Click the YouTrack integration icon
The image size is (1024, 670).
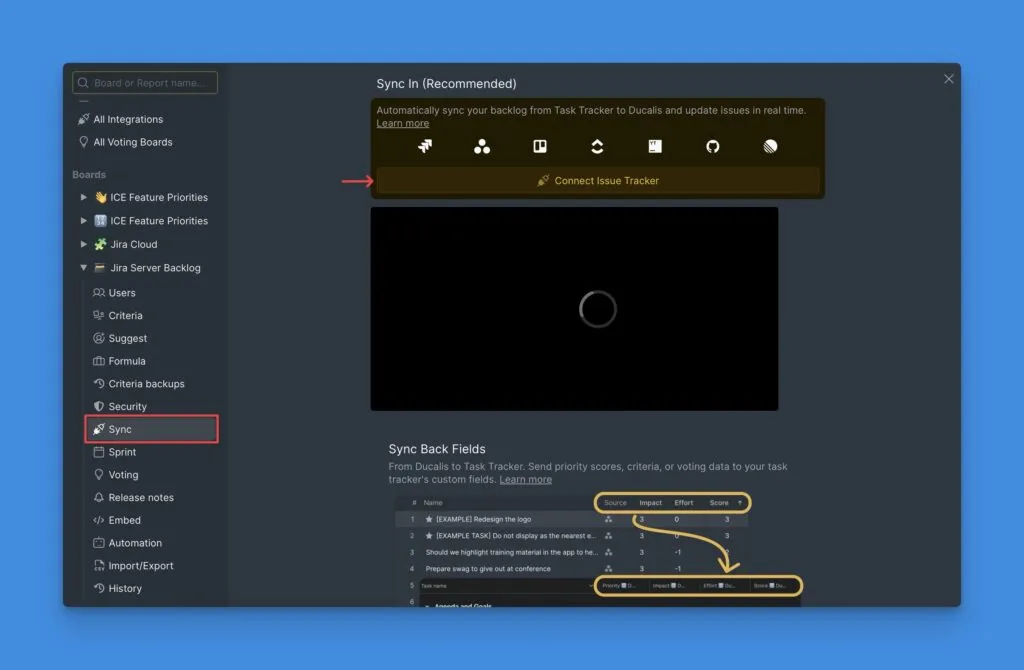654,146
